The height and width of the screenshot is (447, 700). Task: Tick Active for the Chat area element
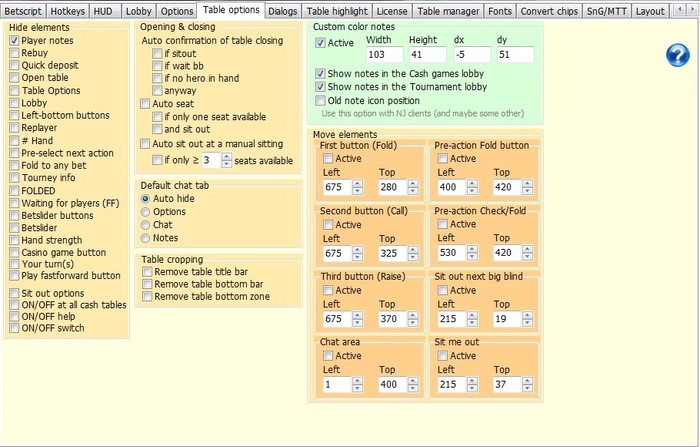(327, 355)
